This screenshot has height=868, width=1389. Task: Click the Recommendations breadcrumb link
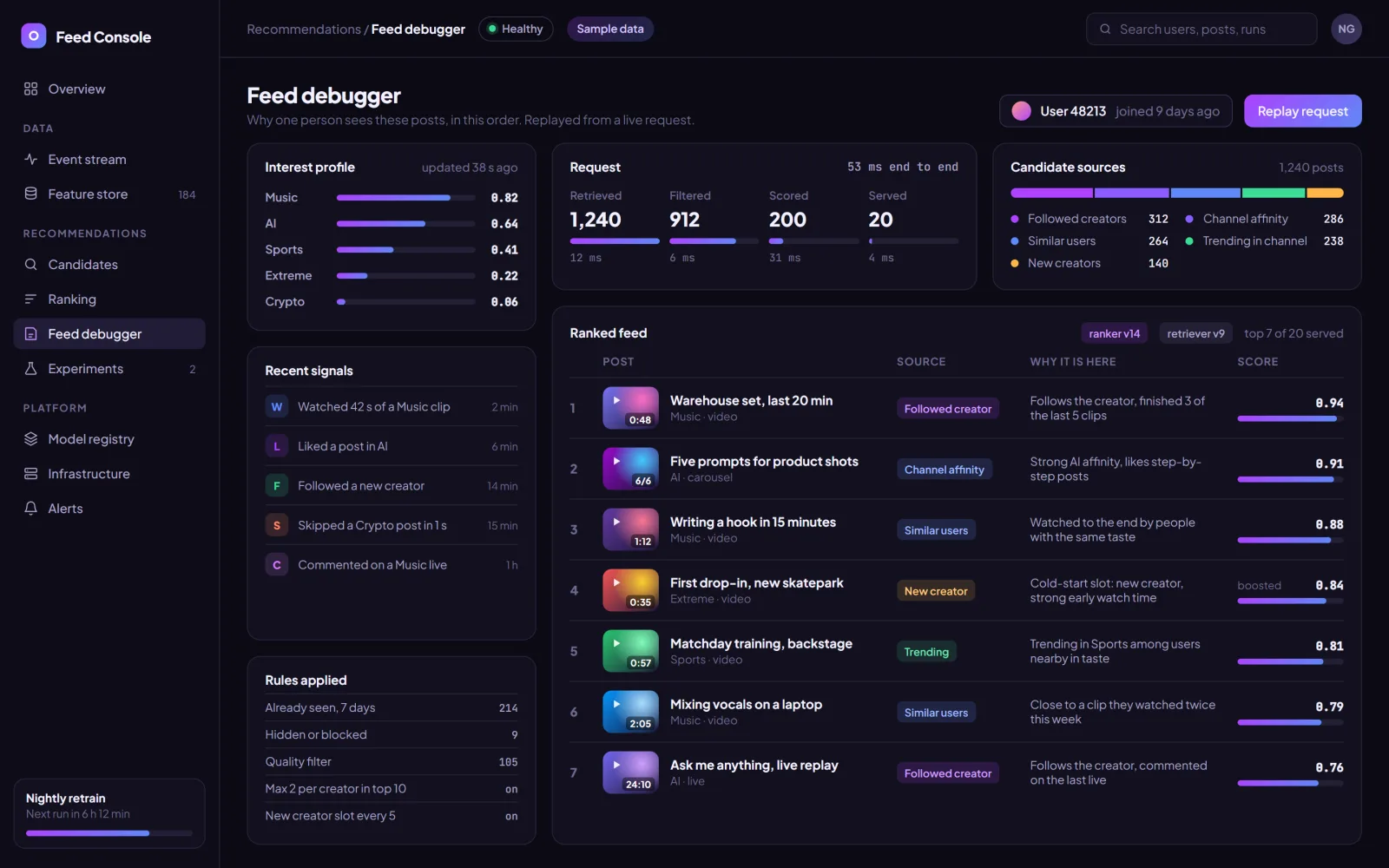point(304,29)
